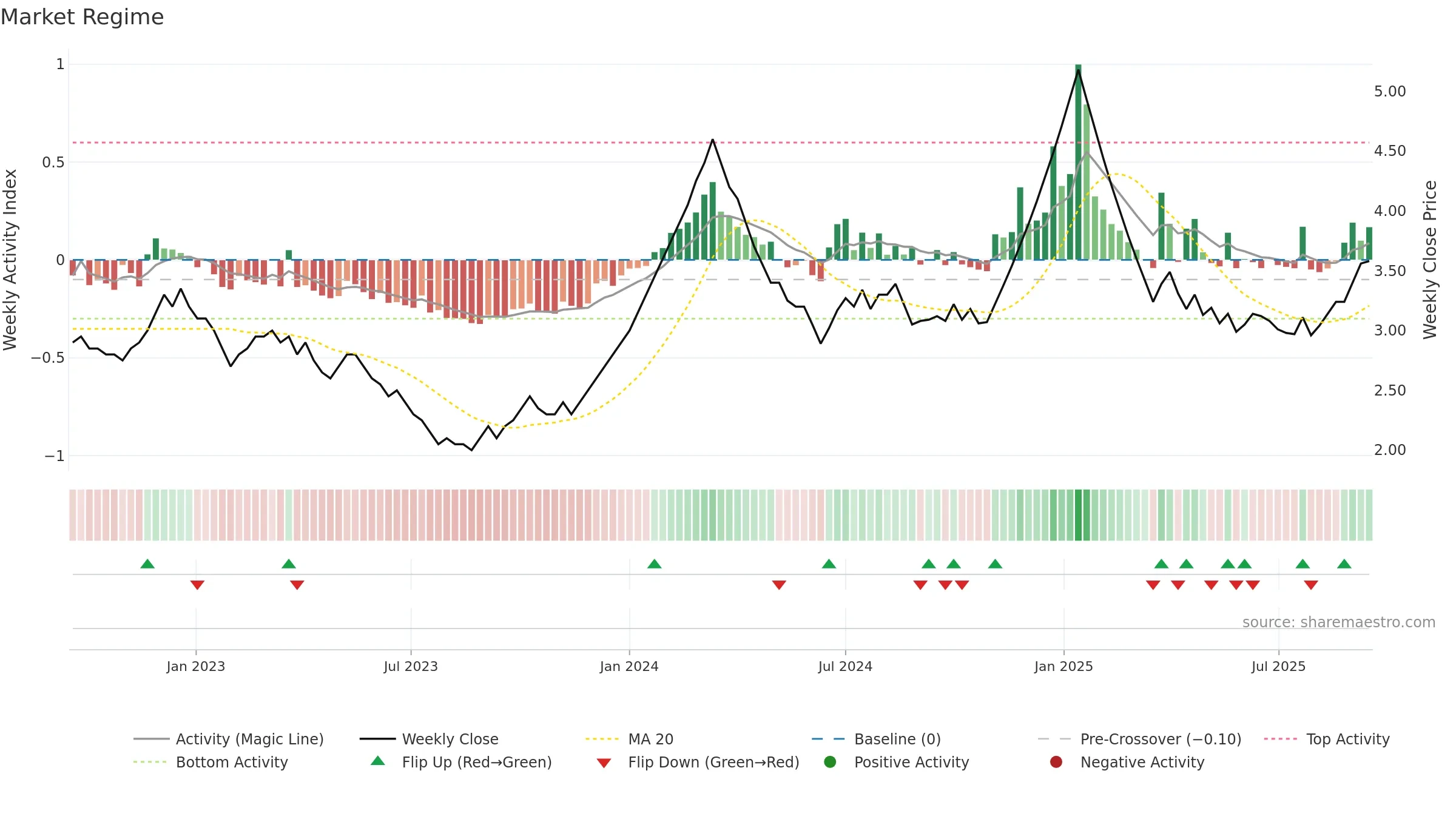Click the green circle beside Positive Activity
The image size is (1456, 819).
[831, 761]
